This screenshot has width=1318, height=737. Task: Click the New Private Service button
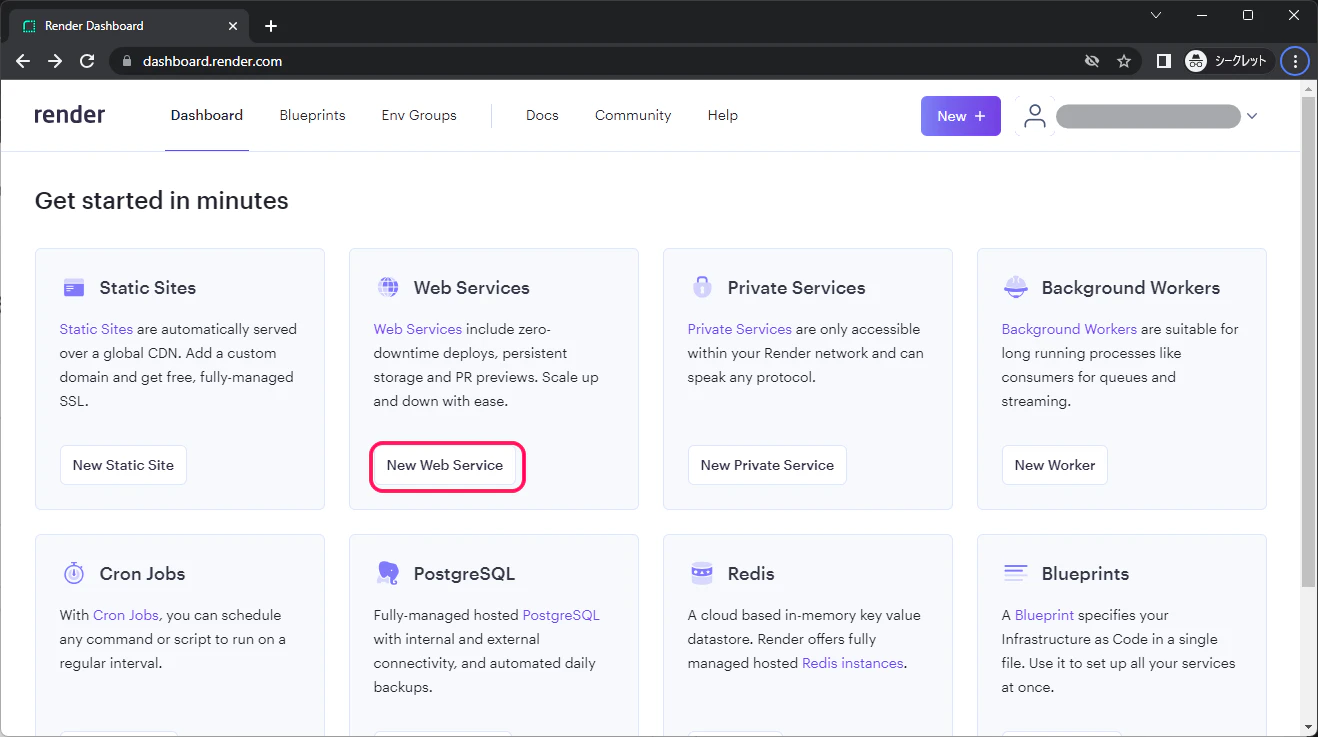click(x=767, y=465)
